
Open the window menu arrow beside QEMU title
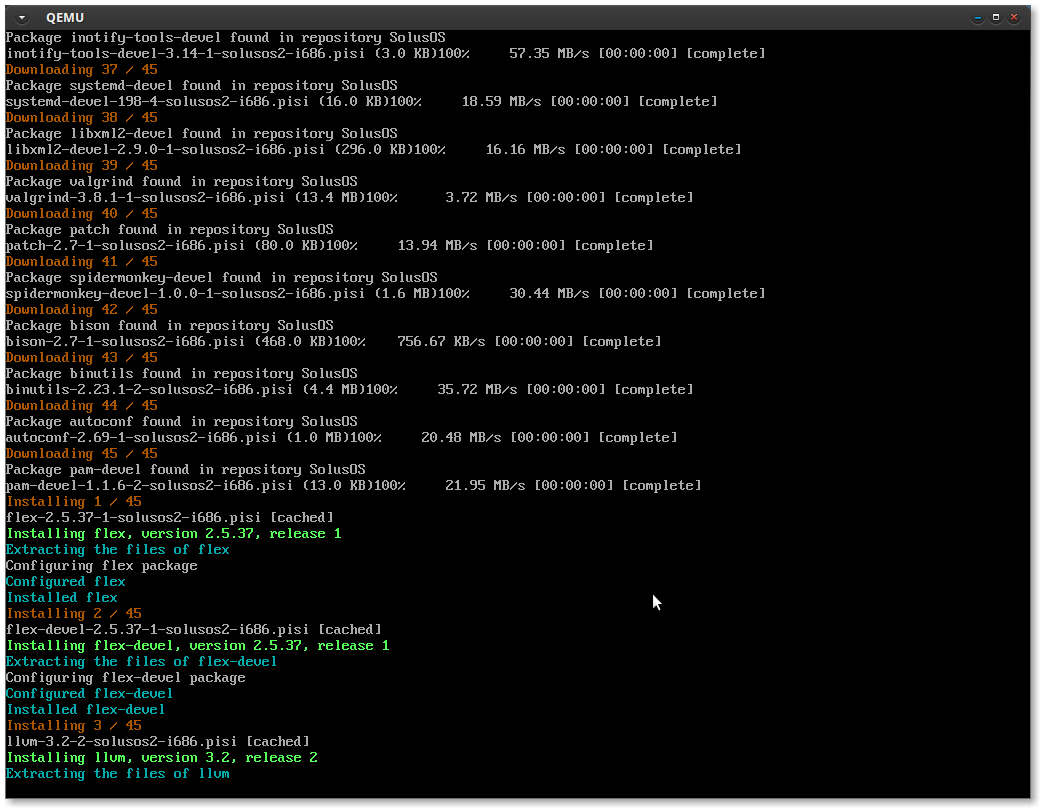click(x=22, y=17)
